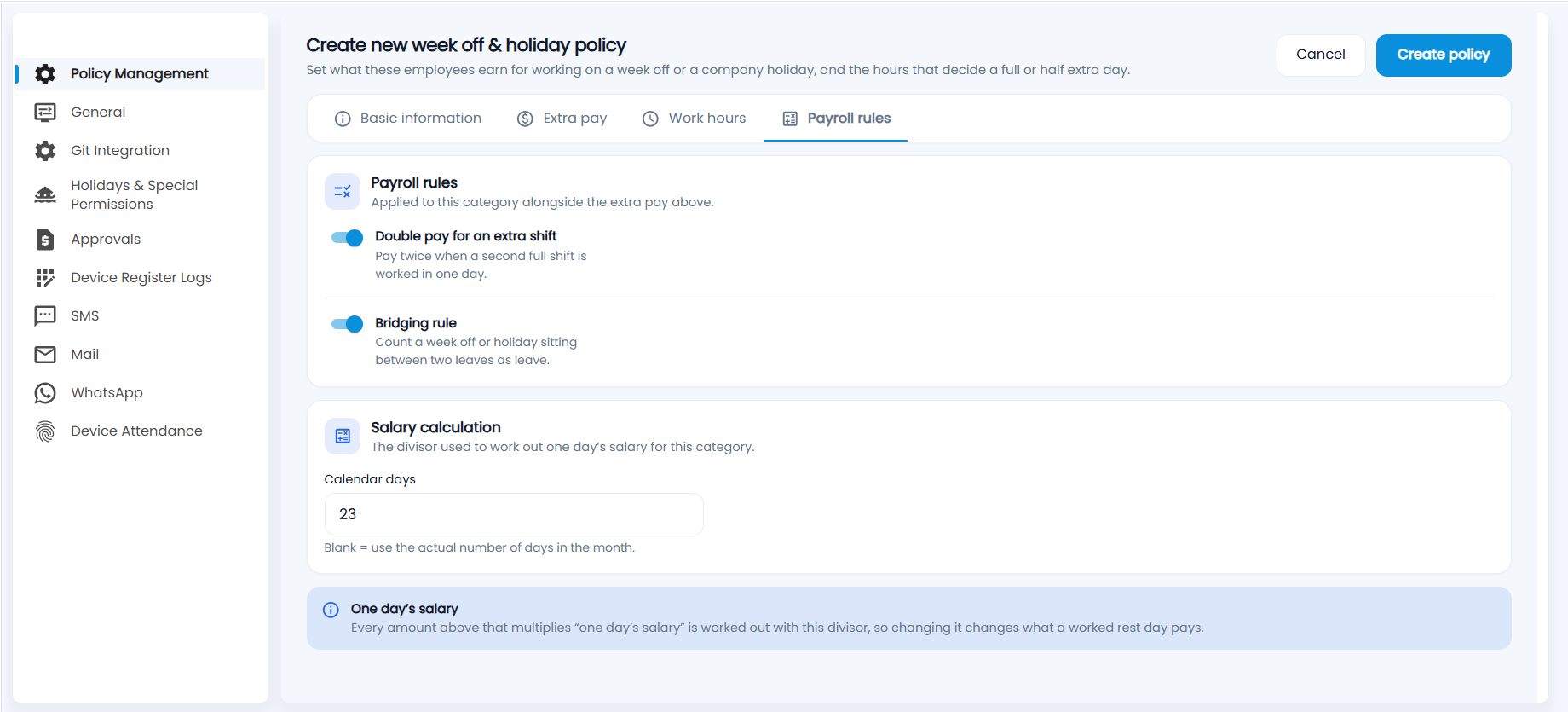This screenshot has width=1568, height=712.
Task: Open WhatsApp settings from the sidebar
Action: click(x=141, y=393)
